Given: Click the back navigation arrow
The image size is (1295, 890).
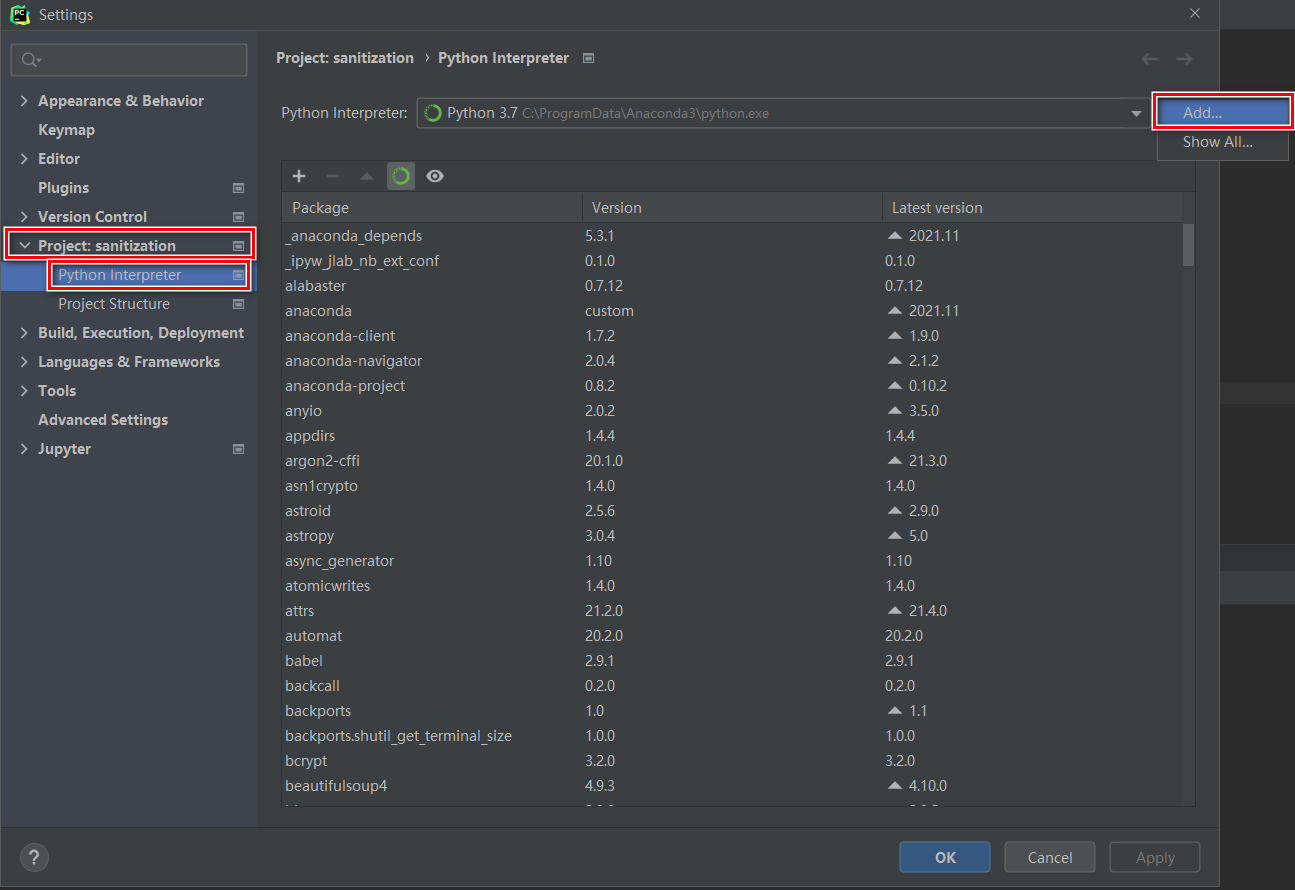Looking at the screenshot, I should 1150,59.
